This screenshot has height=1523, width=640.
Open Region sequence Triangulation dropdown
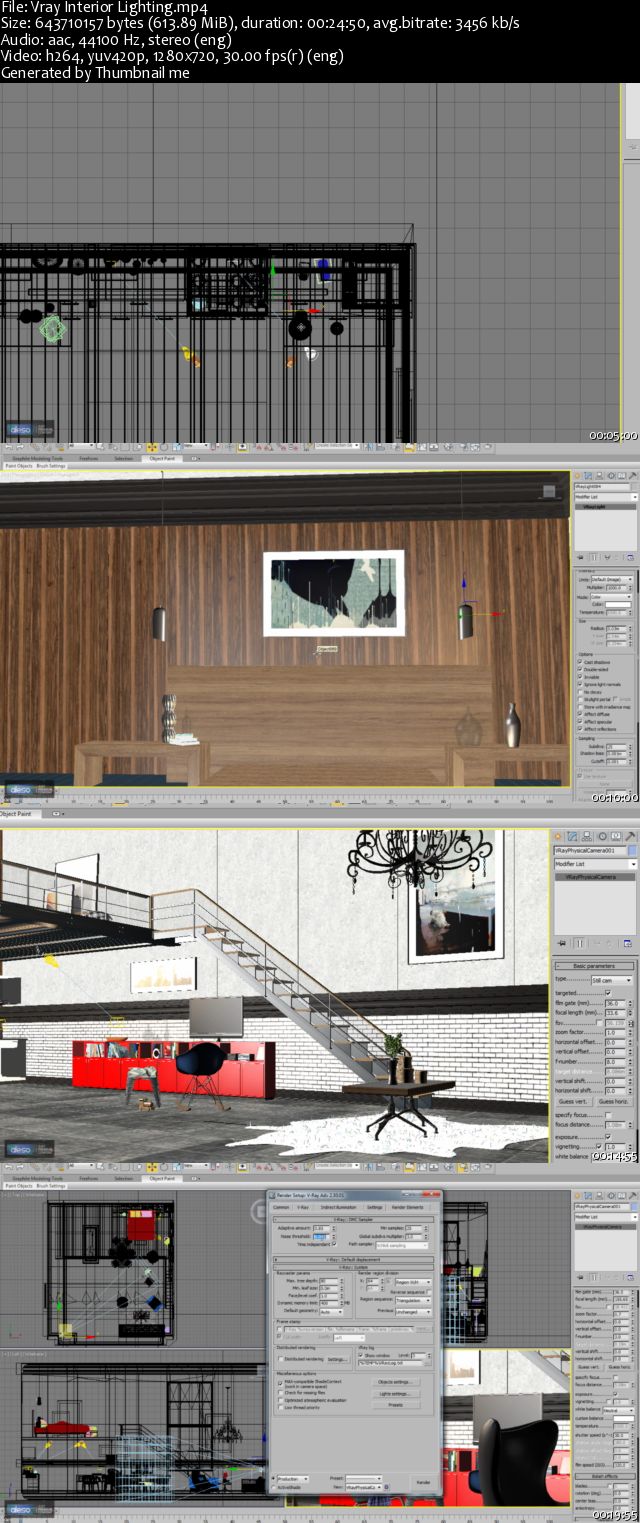(x=413, y=1300)
